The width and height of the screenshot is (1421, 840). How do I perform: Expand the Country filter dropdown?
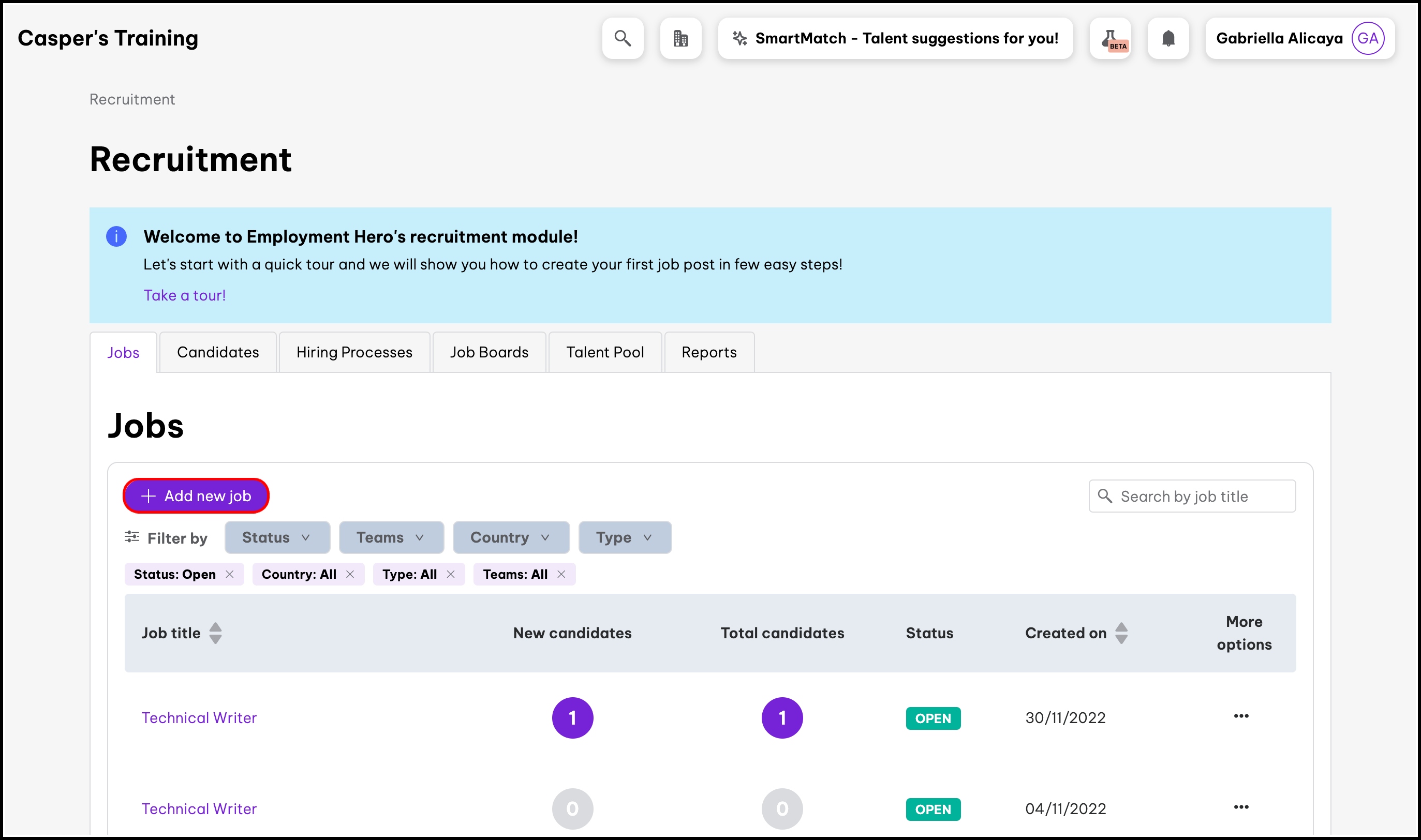[511, 537]
